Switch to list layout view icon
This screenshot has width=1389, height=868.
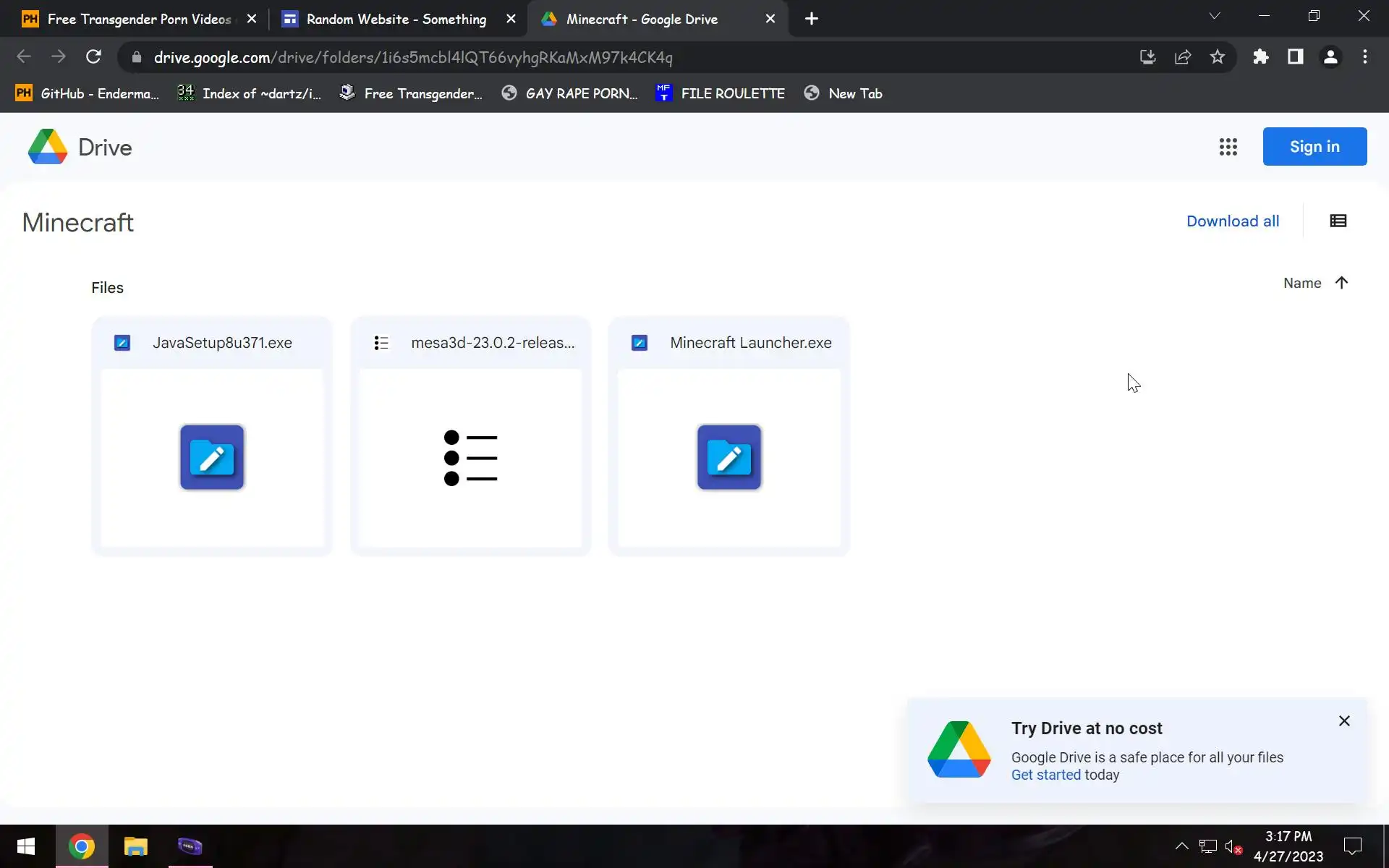(x=1338, y=221)
